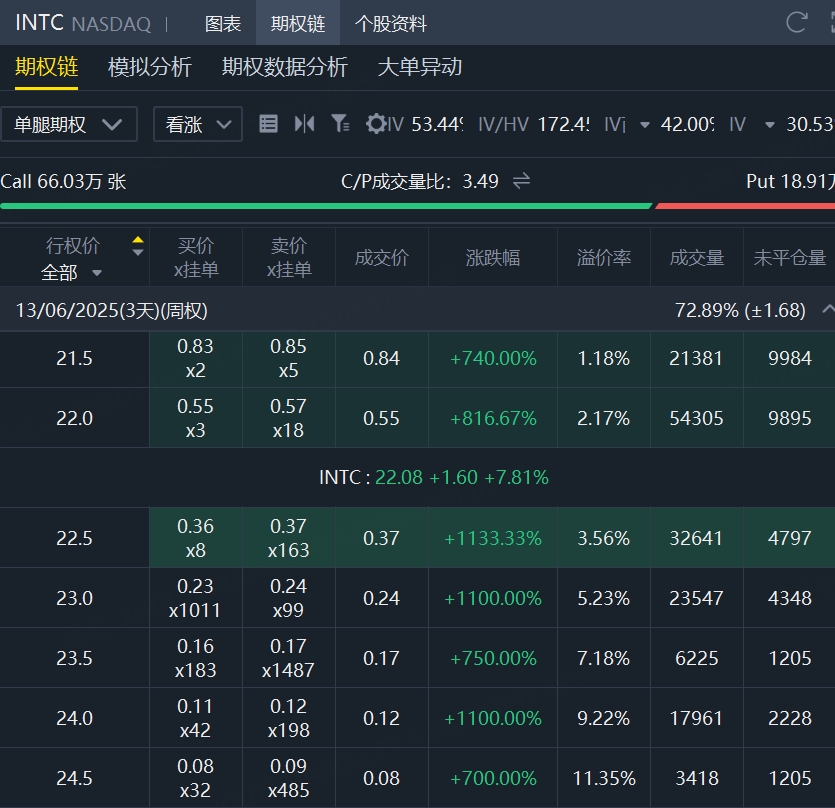Screen dimensions: 835x808
Task: Click the 成交价 column header
Action: 382,258
